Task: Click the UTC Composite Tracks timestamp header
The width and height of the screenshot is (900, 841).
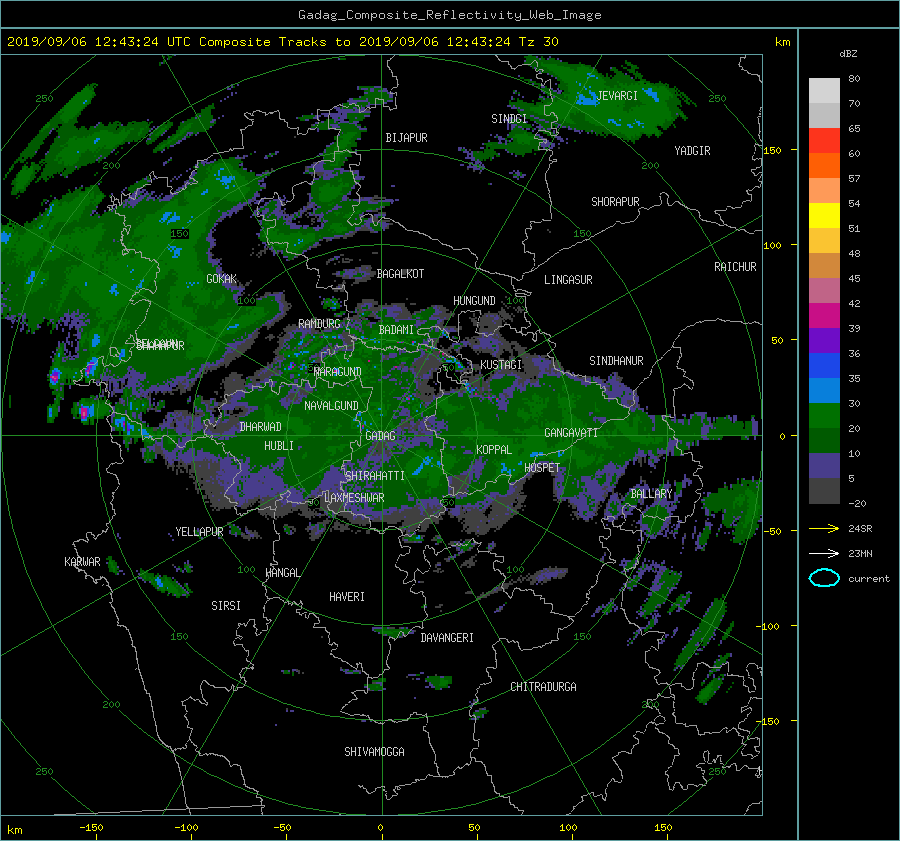Action: (x=282, y=42)
